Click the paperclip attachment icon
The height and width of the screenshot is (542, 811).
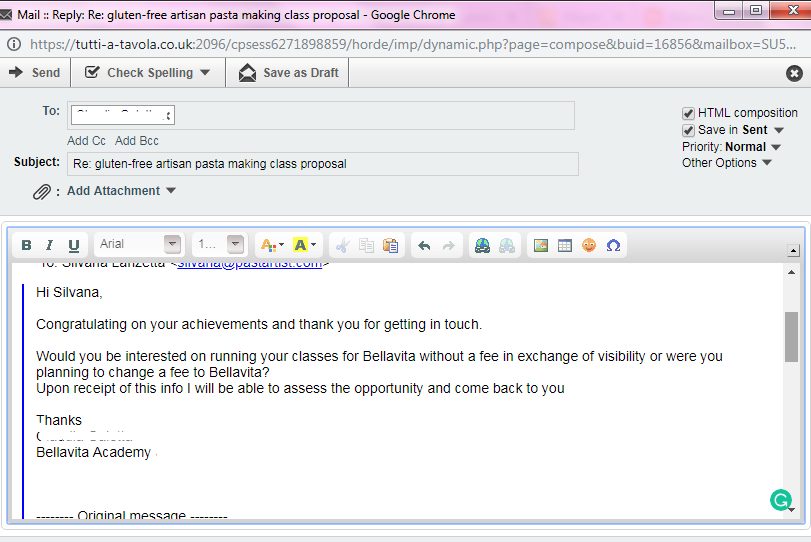tap(41, 192)
